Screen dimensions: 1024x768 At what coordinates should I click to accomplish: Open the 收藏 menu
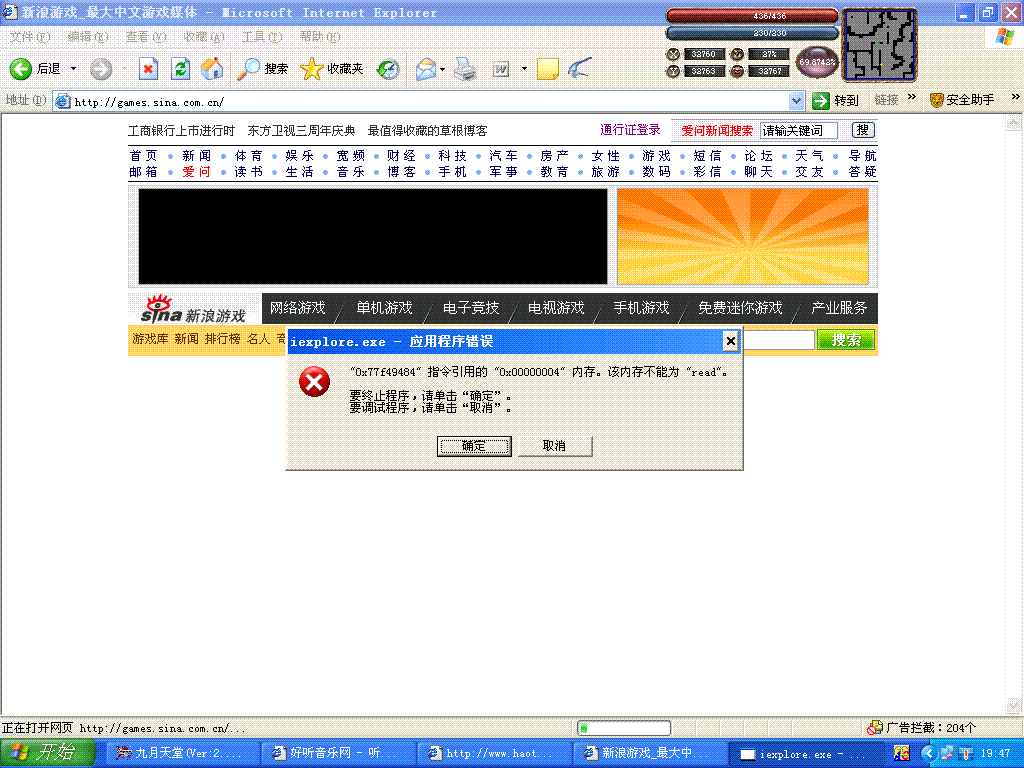coord(204,37)
